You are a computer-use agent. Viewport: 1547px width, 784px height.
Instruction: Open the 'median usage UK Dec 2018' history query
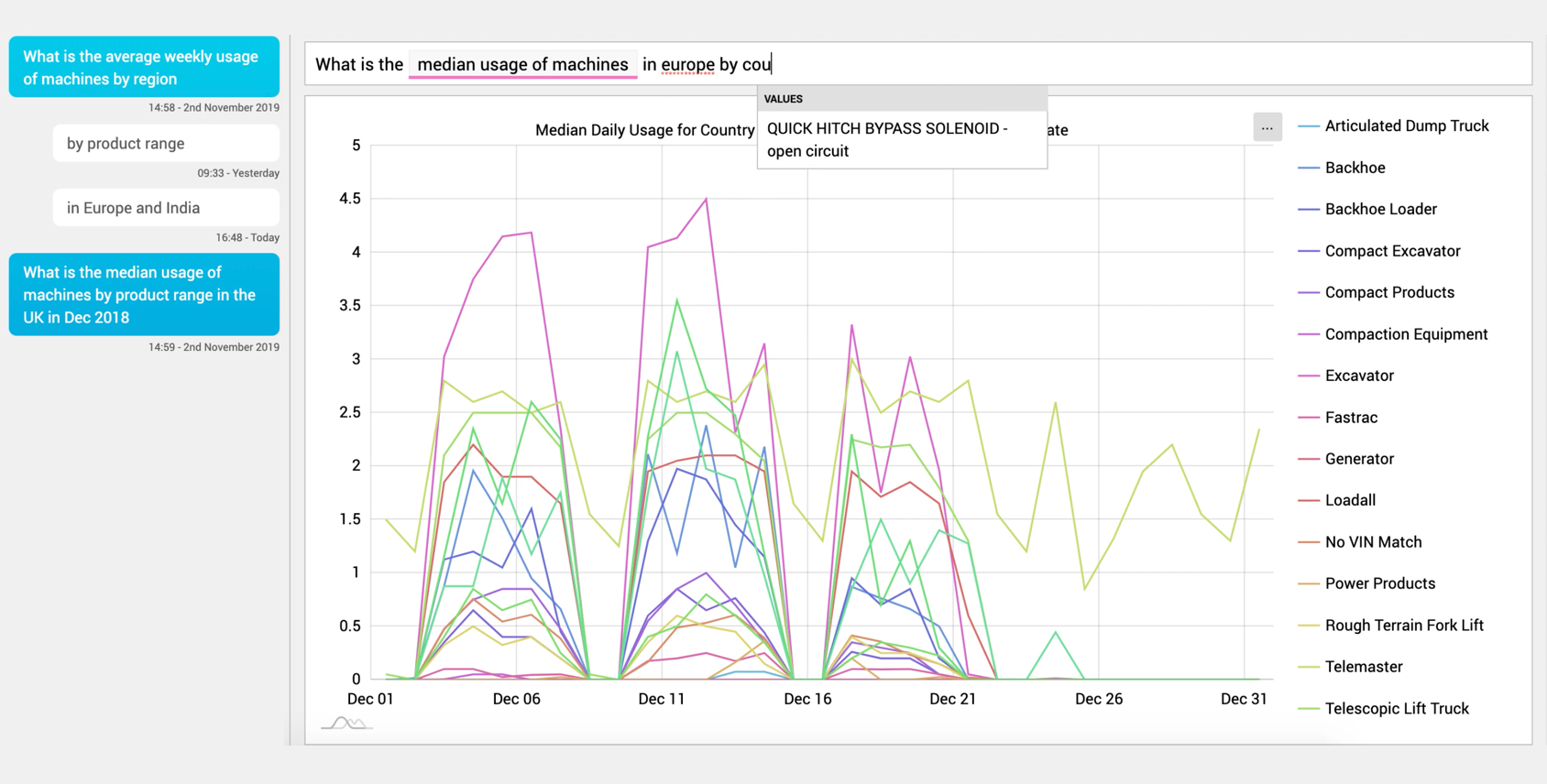pyautogui.click(x=144, y=295)
